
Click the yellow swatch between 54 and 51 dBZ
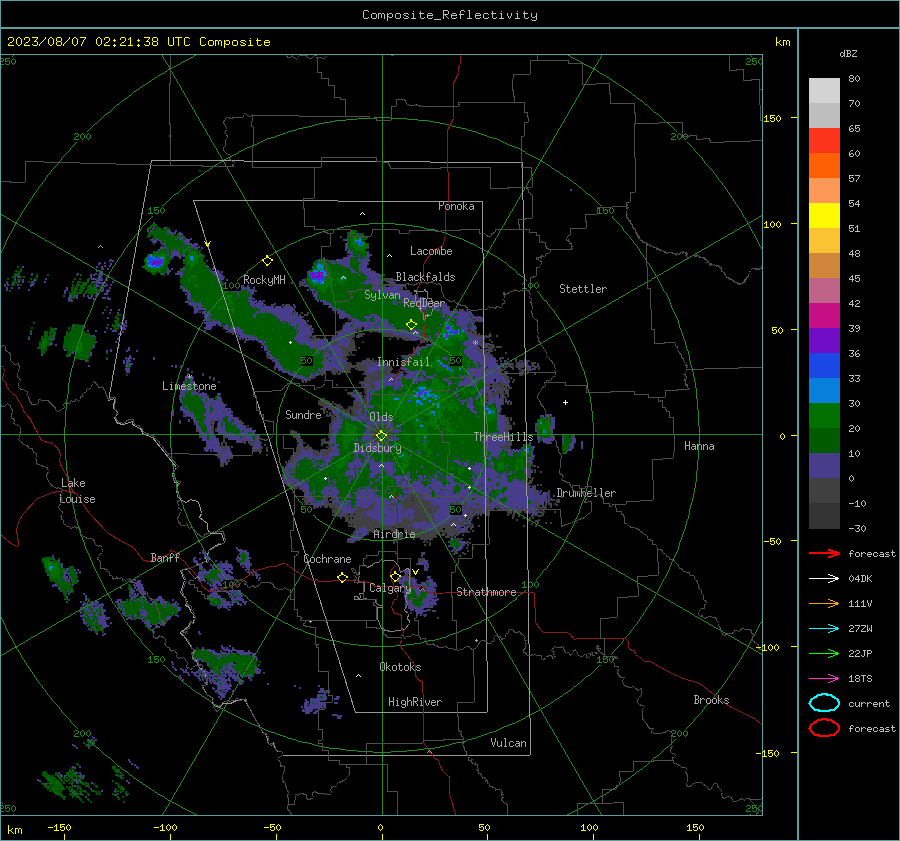point(824,215)
